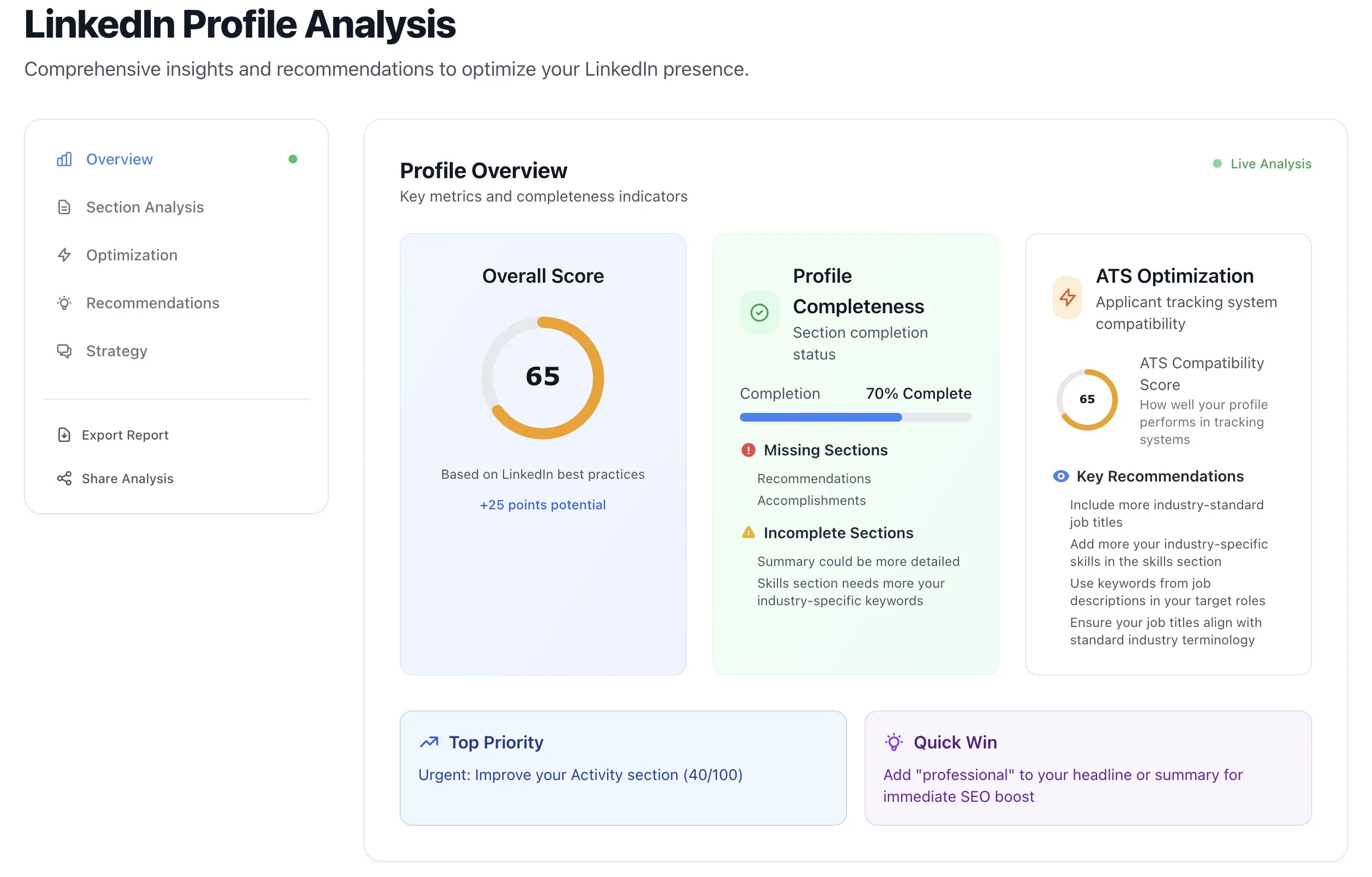Click the Strategy chat bubbles icon
The width and height of the screenshot is (1372, 877).
[x=64, y=351]
